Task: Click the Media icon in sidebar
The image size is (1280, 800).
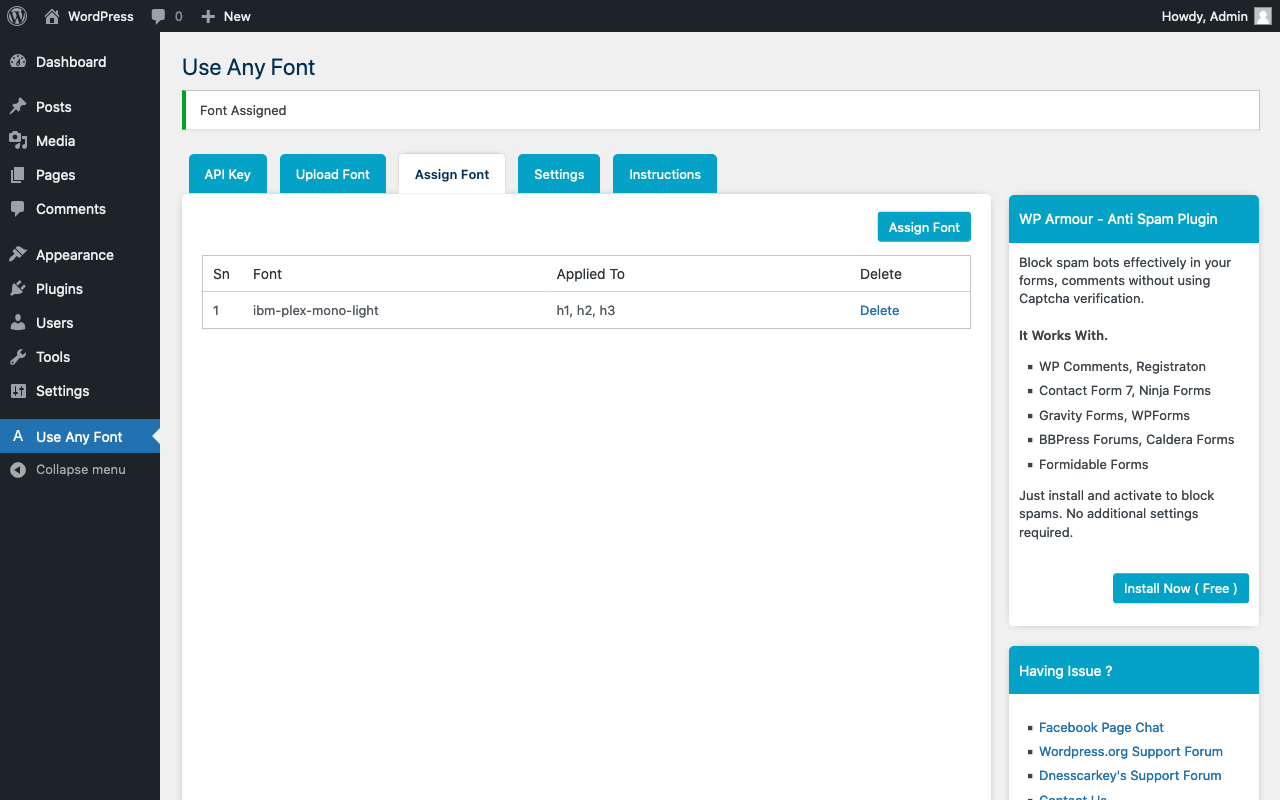Action: point(18,141)
